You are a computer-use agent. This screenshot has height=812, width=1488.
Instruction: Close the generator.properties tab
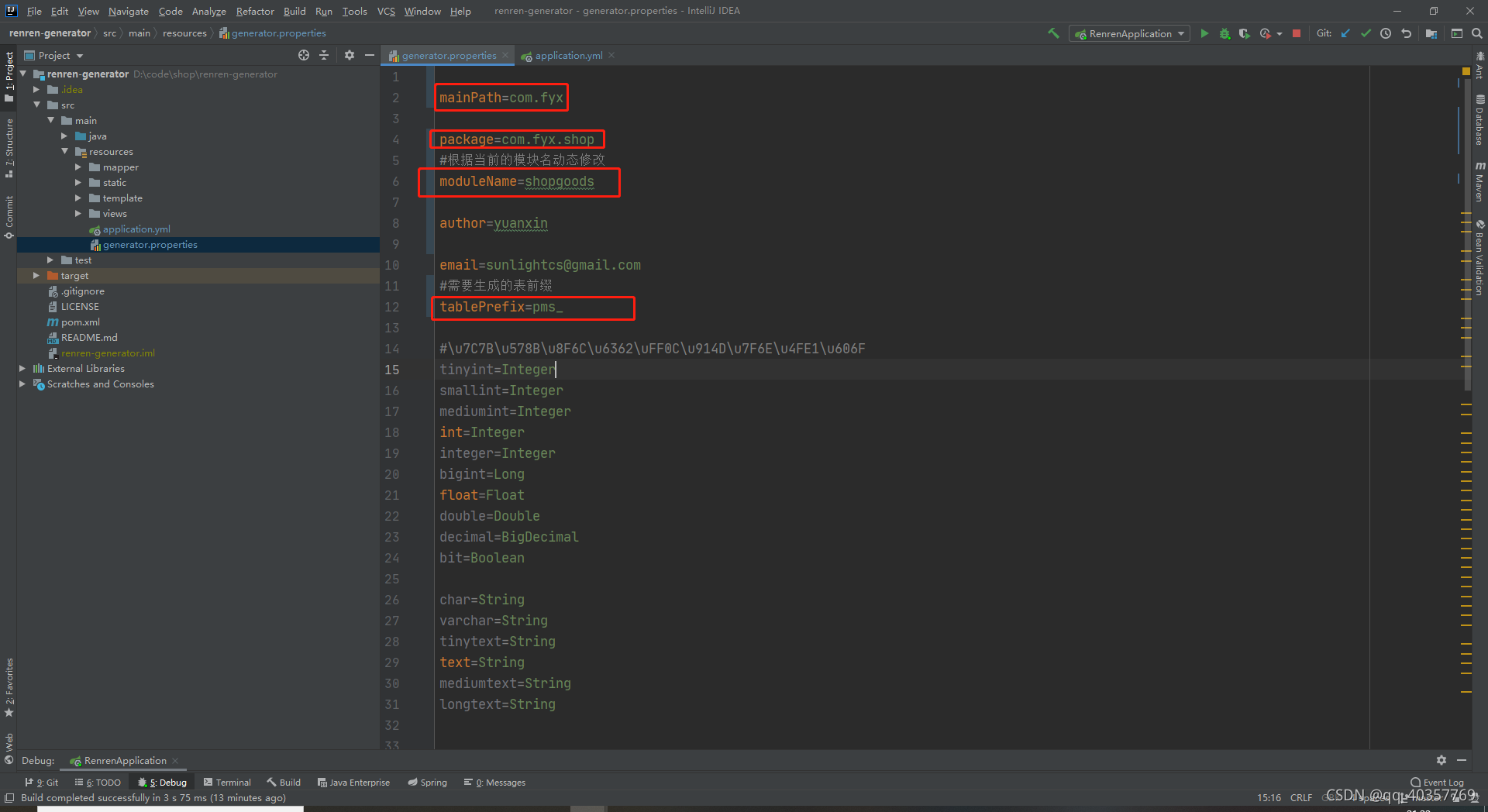(505, 55)
